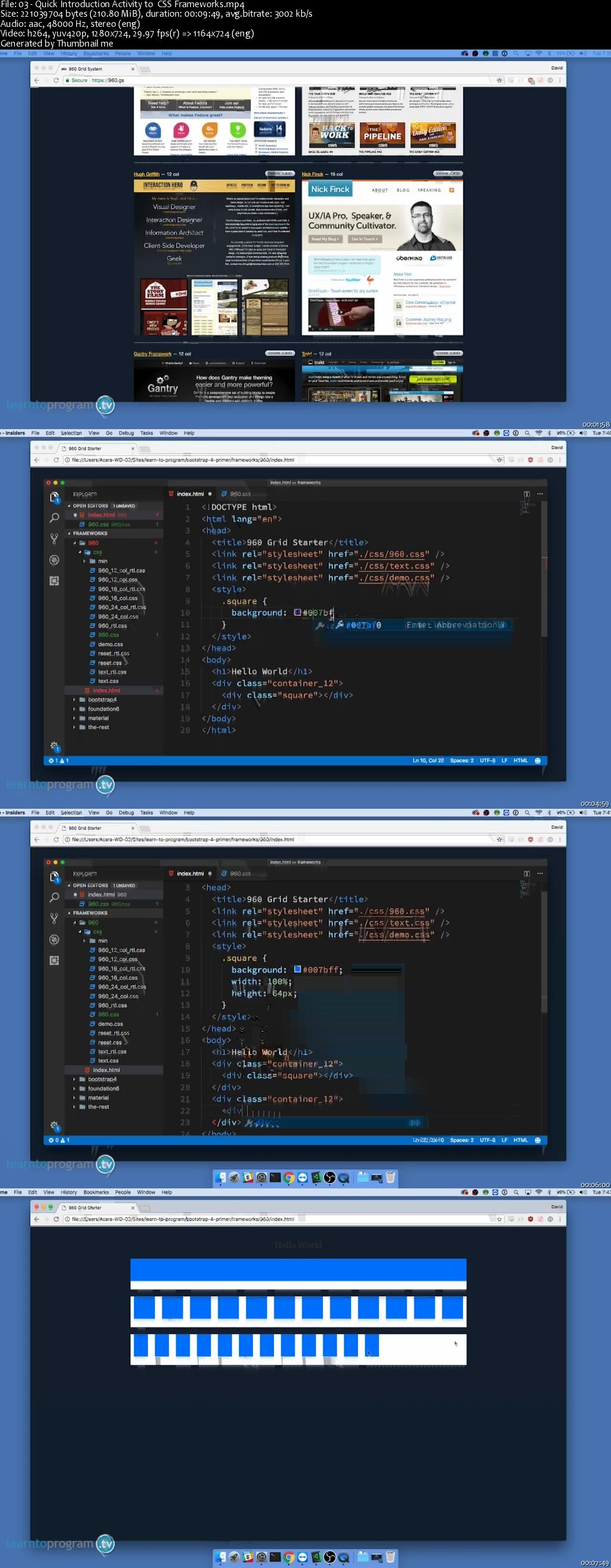The width and height of the screenshot is (611, 1568).
Task: Open Bookmarks menu in the 960.gs frame menu bar
Action: point(96,54)
